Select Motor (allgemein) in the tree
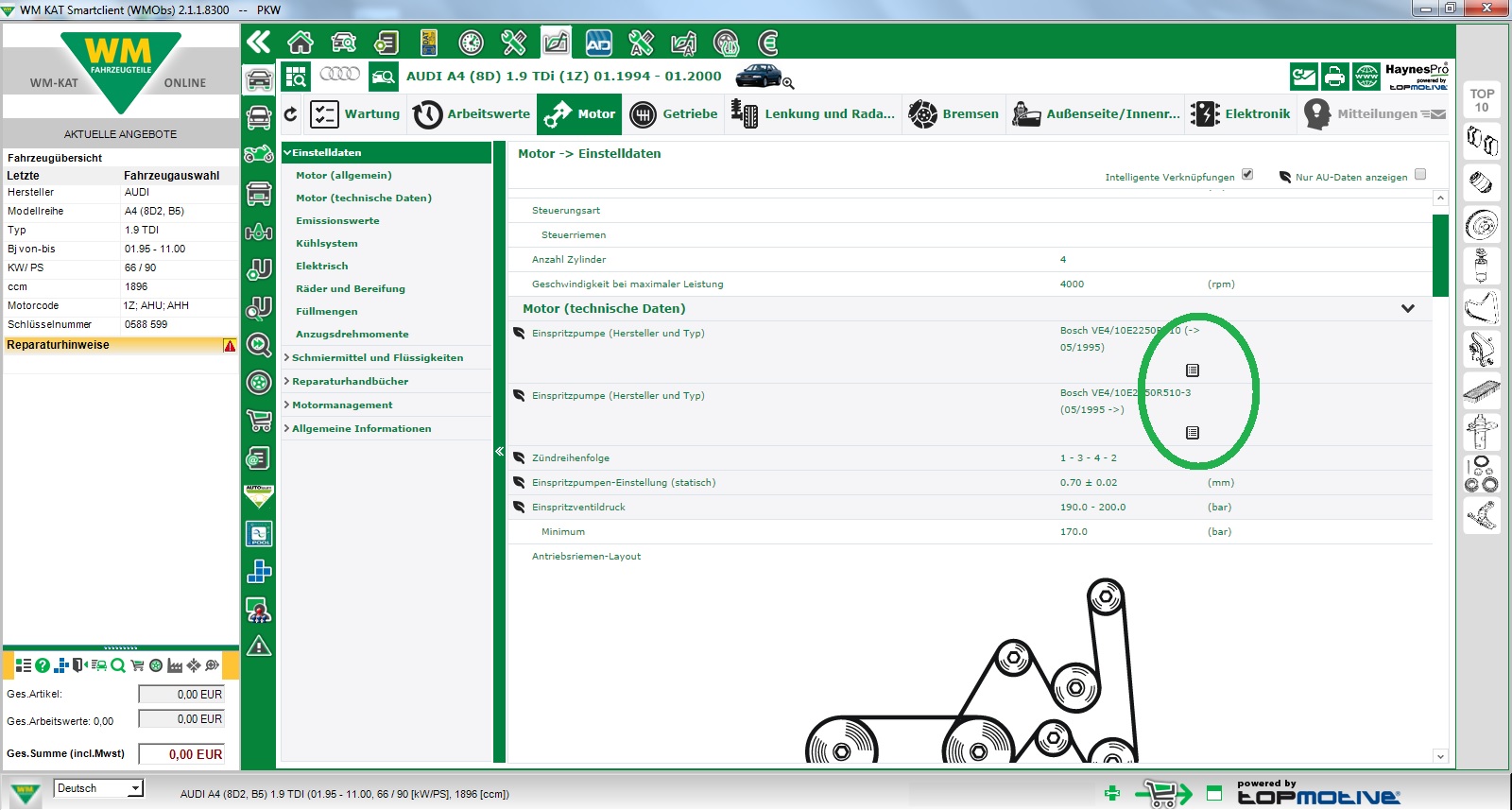1512x810 pixels. point(344,175)
